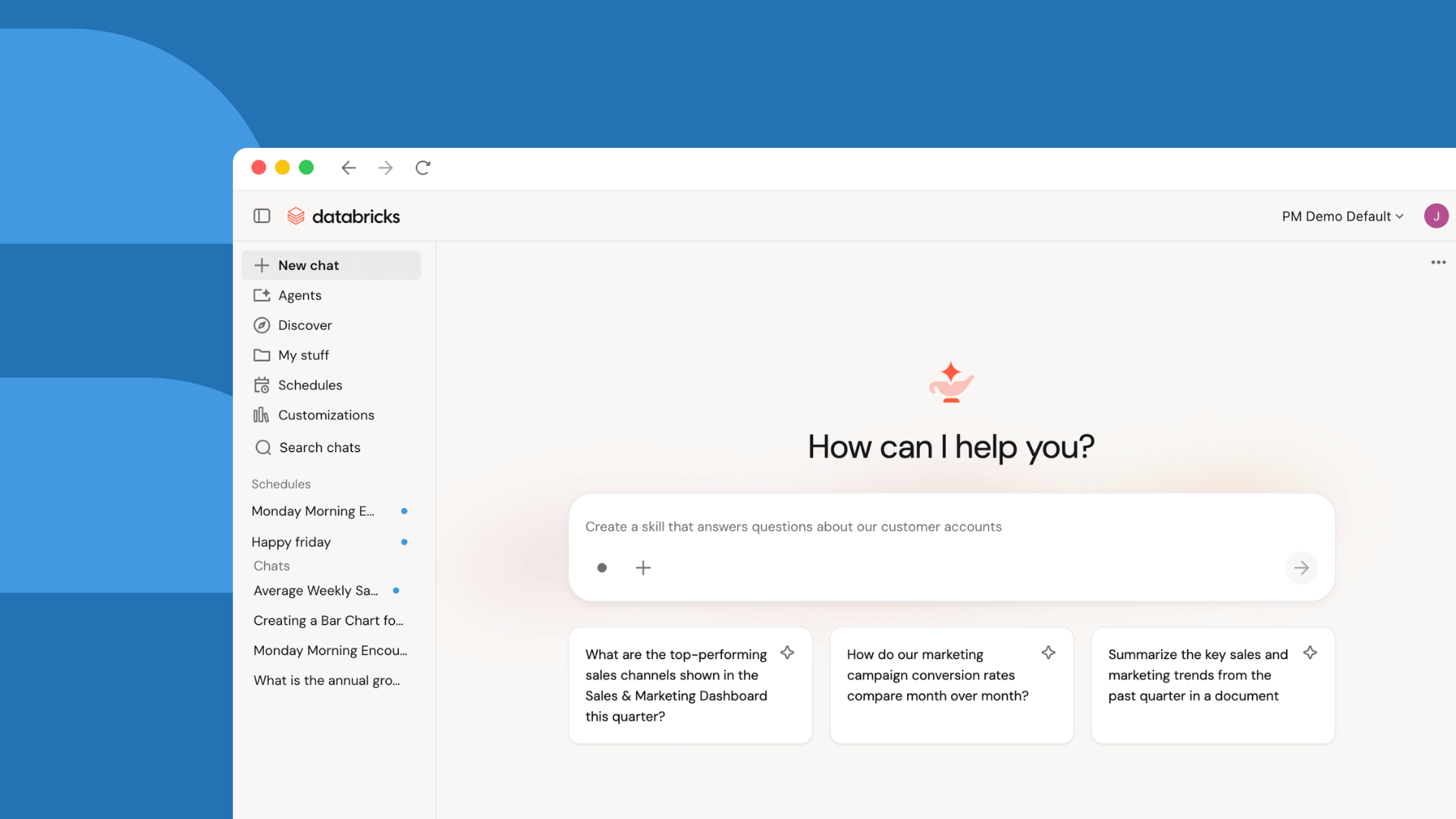Go forward with the forward arrow
This screenshot has height=819, width=1456.
tap(385, 168)
